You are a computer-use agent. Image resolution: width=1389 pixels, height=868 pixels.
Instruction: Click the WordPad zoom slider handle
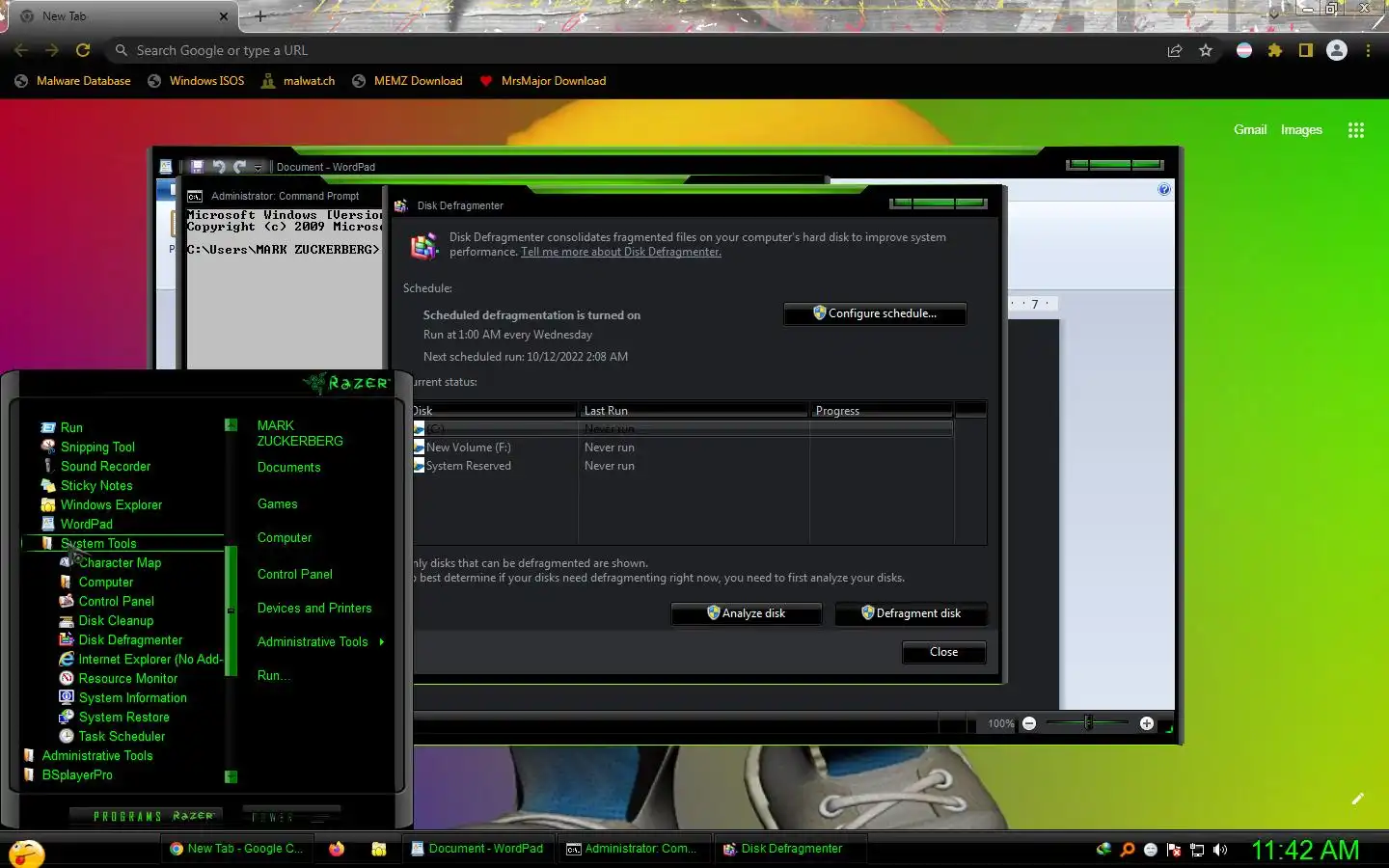[x=1088, y=722]
